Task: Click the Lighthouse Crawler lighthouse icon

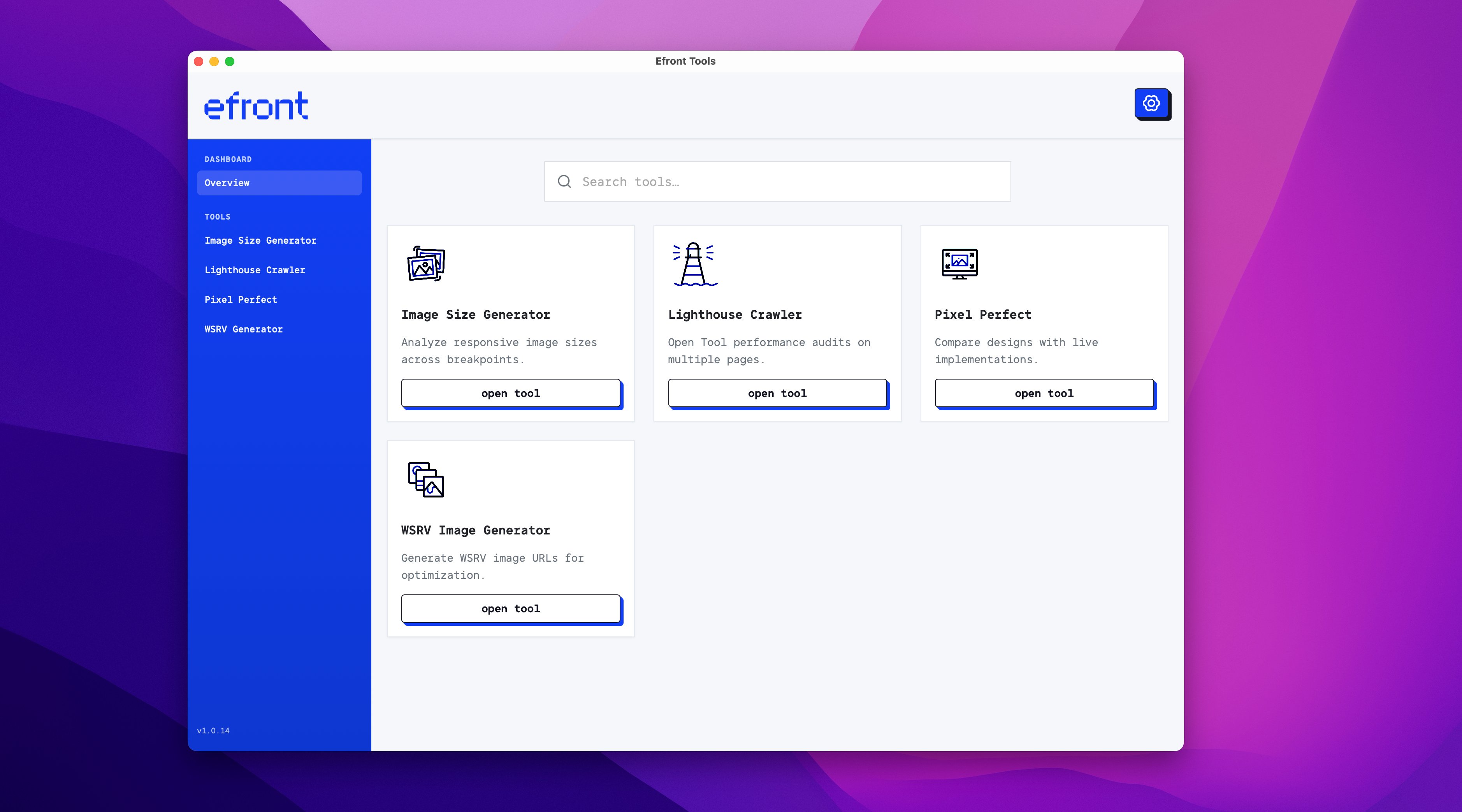Action: [695, 264]
